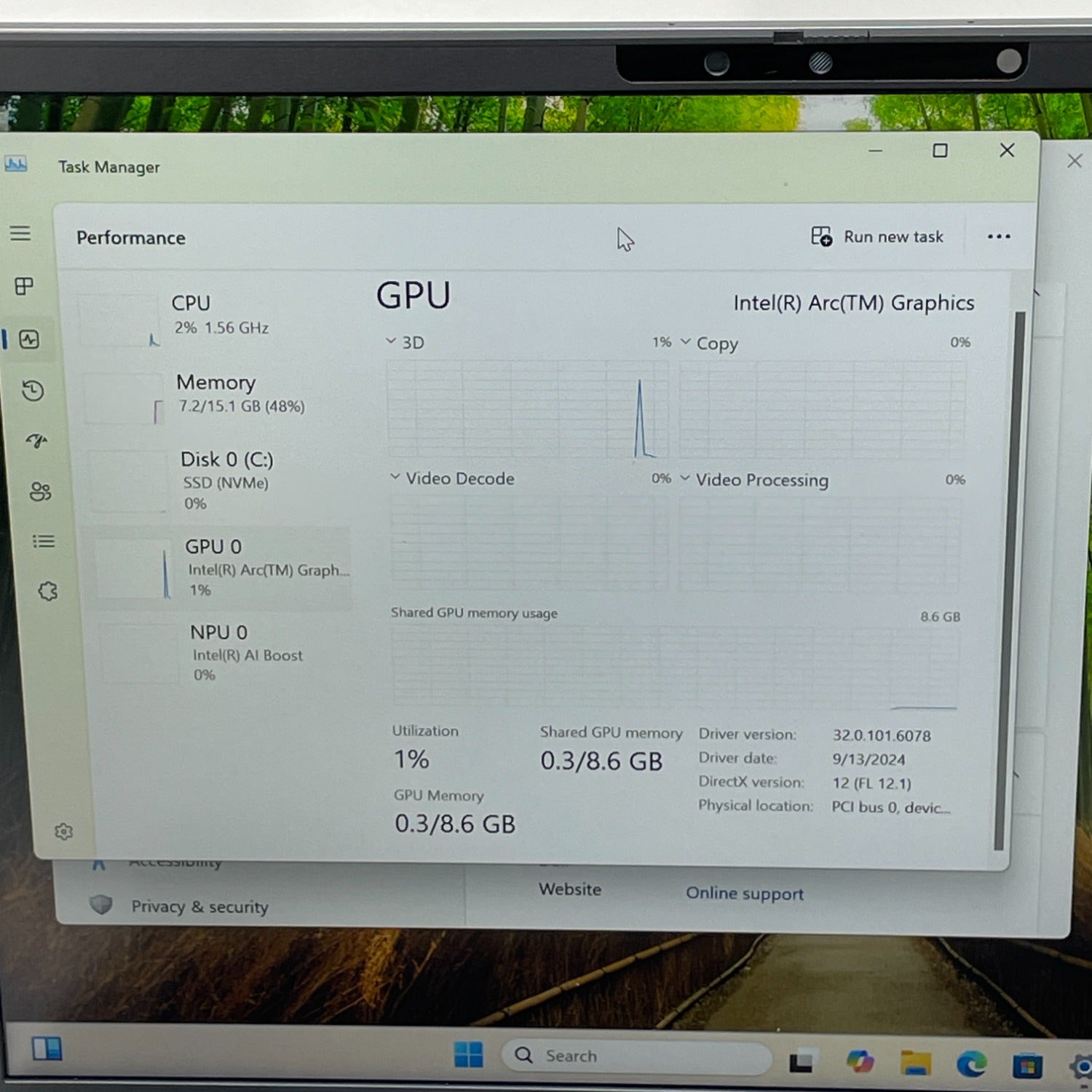Click the DirectX version 12 (FL 12.1) text
This screenshot has height=1092, width=1092.
(872, 783)
